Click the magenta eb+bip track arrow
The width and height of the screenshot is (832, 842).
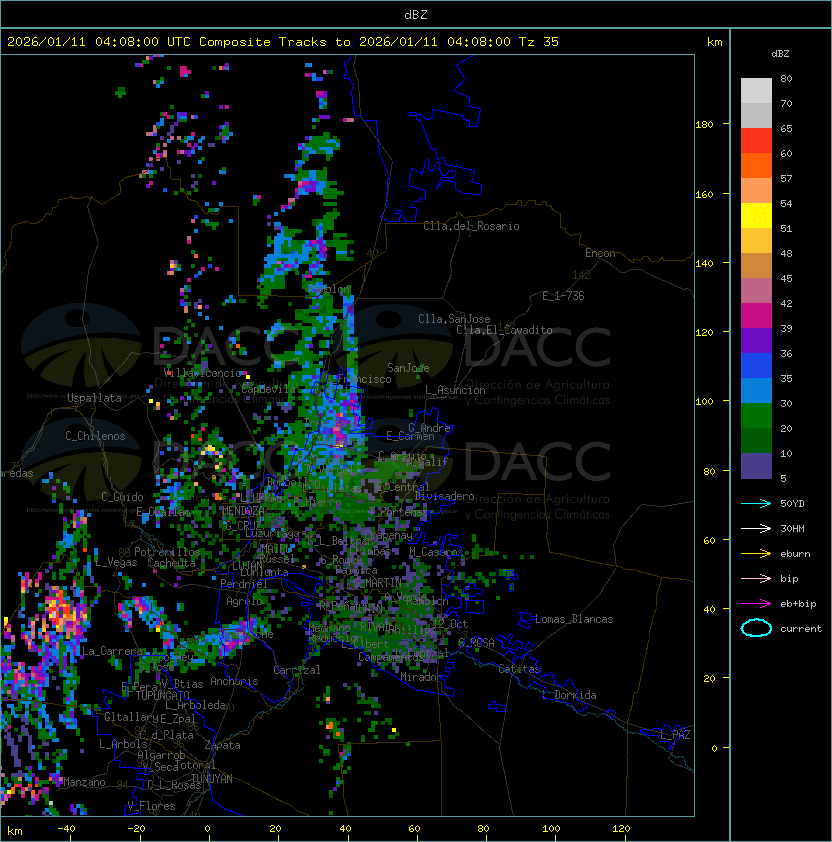756,604
